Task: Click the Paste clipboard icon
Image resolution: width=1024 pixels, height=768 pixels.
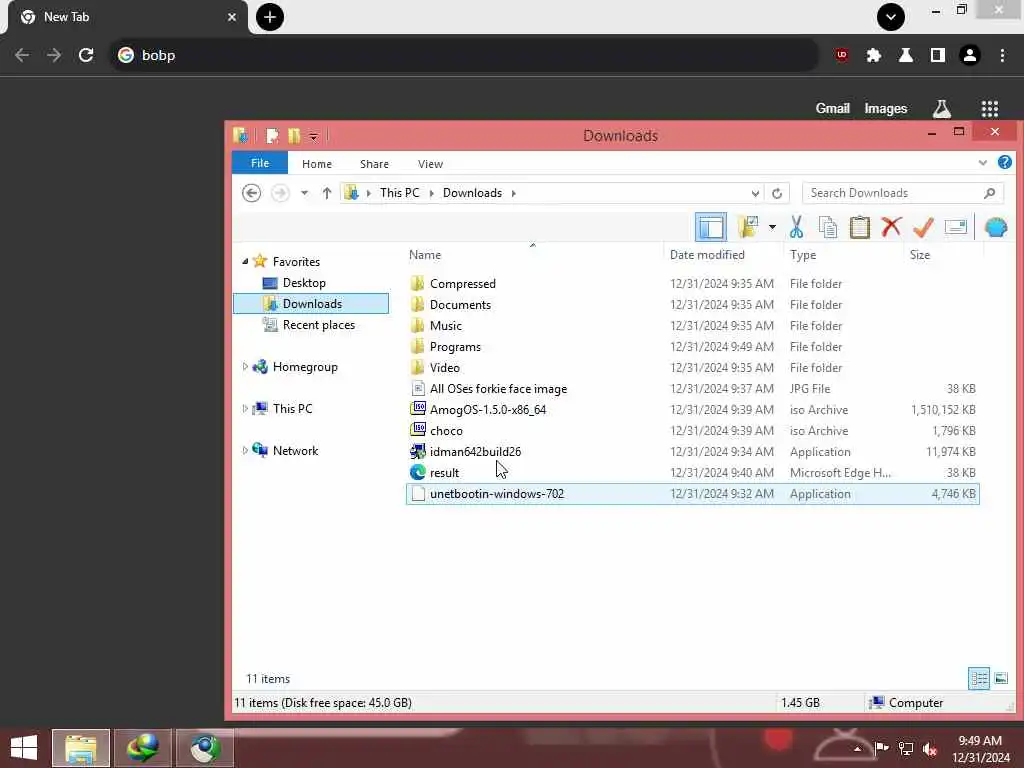Action: coord(859,227)
